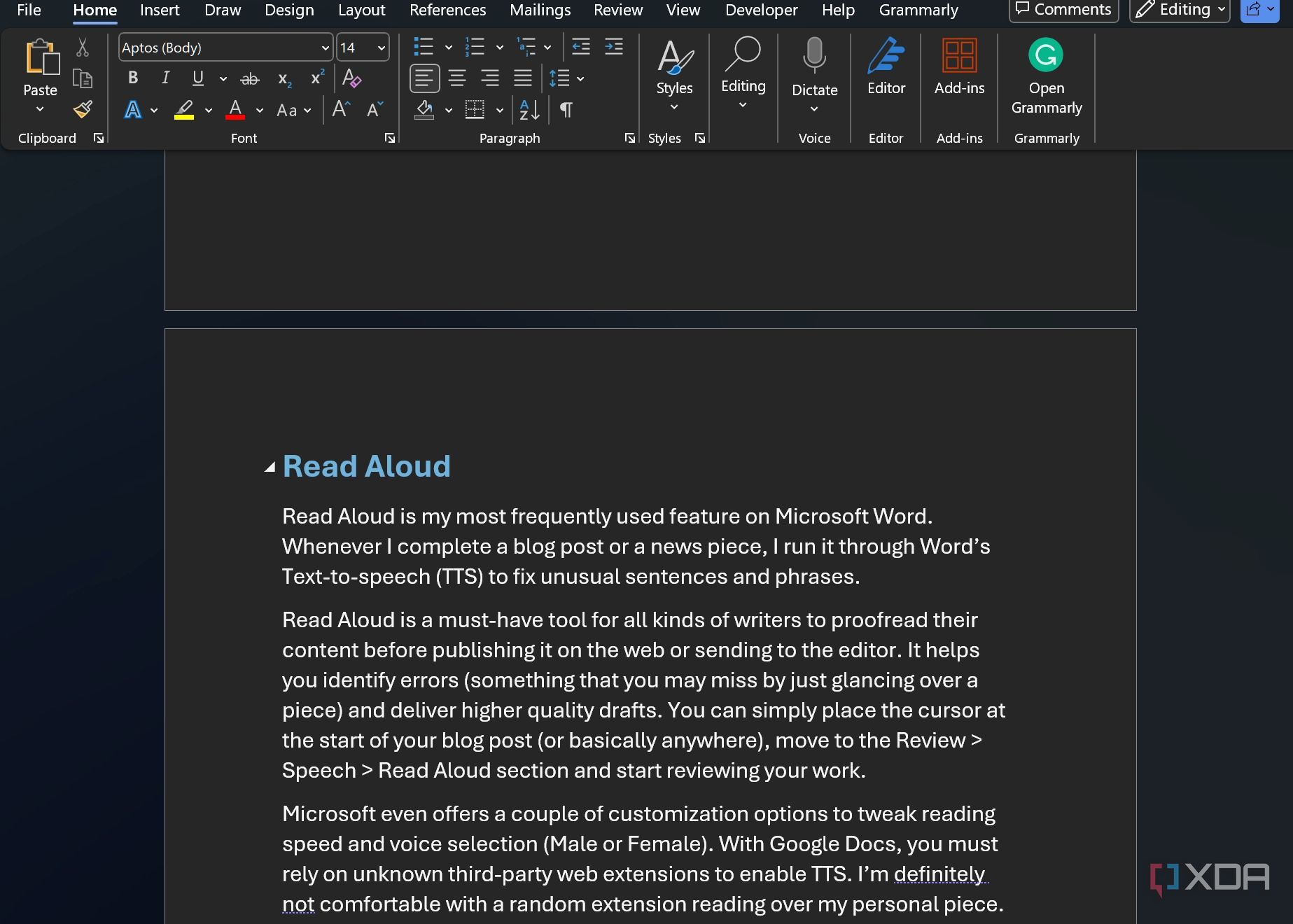Switch to the Grammarly tab

click(x=918, y=10)
